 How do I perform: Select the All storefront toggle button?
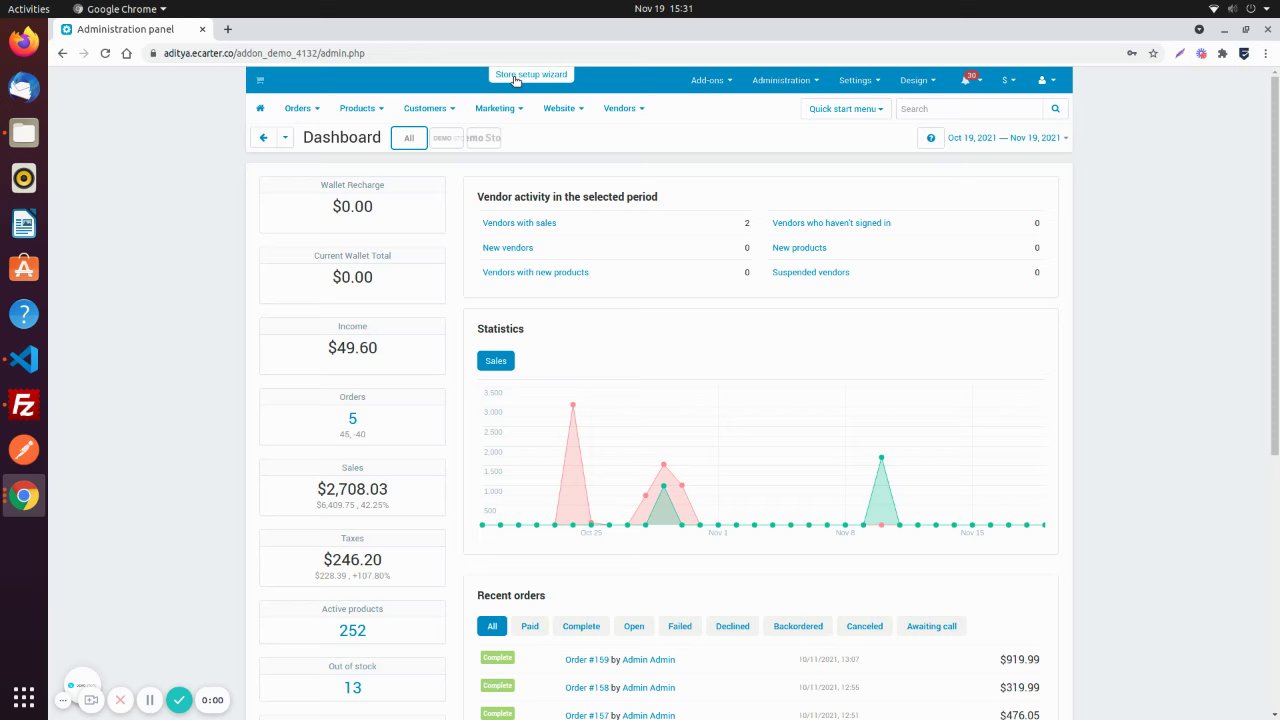(x=409, y=138)
